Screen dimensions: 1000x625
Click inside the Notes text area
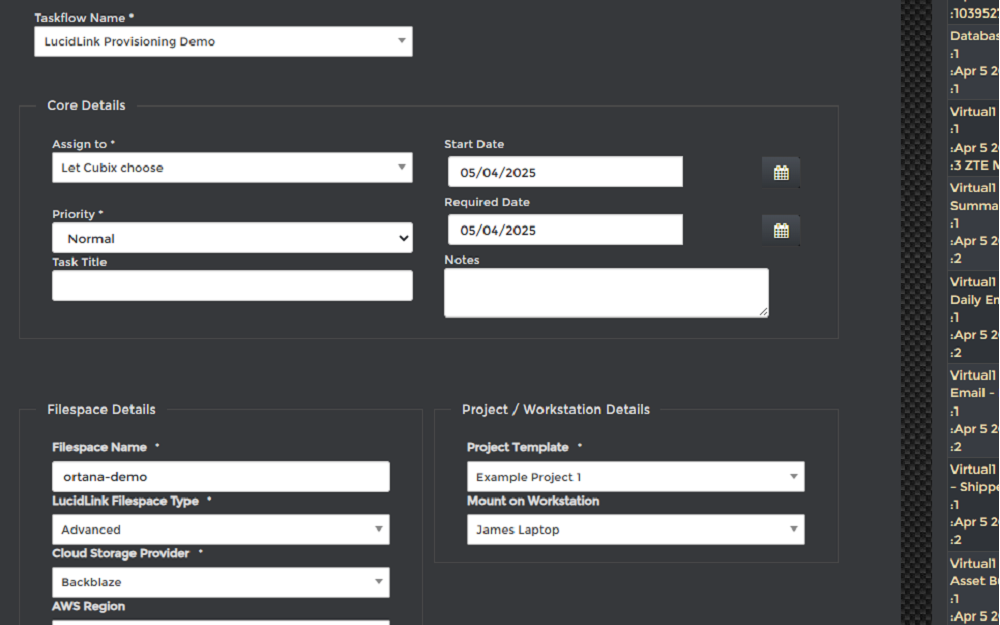[606, 293]
